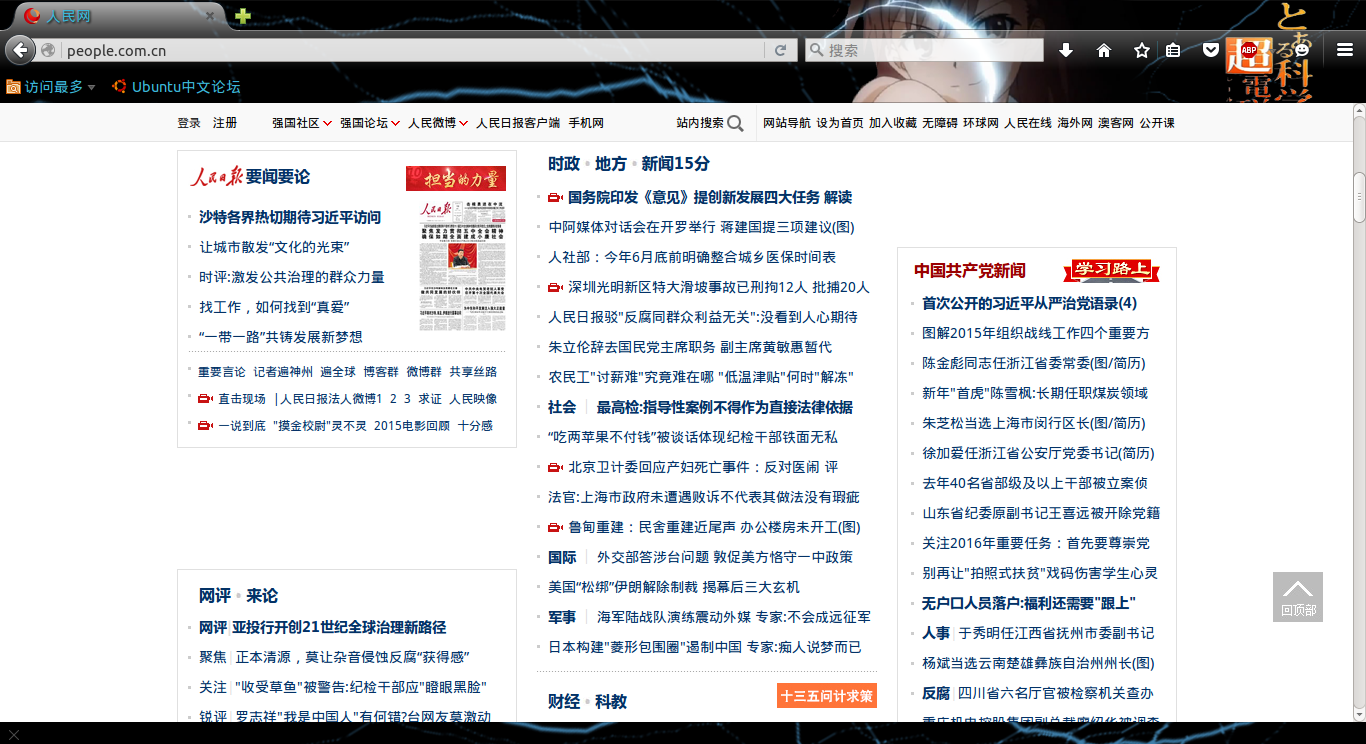Screen dimensions: 1366x744
Task: Open the 财经 section heading
Action: point(564,701)
